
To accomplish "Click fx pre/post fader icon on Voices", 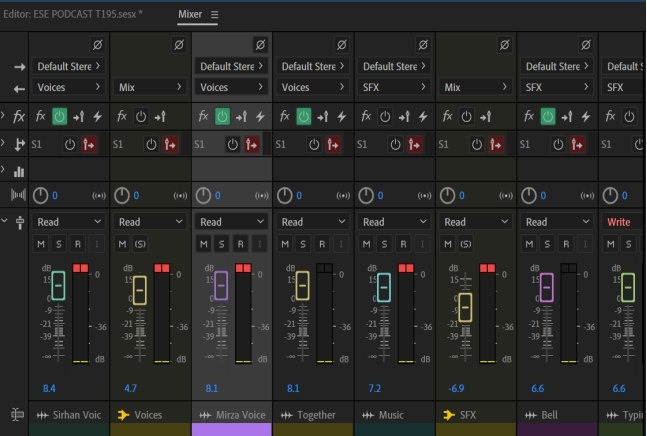I will click(160, 116).
